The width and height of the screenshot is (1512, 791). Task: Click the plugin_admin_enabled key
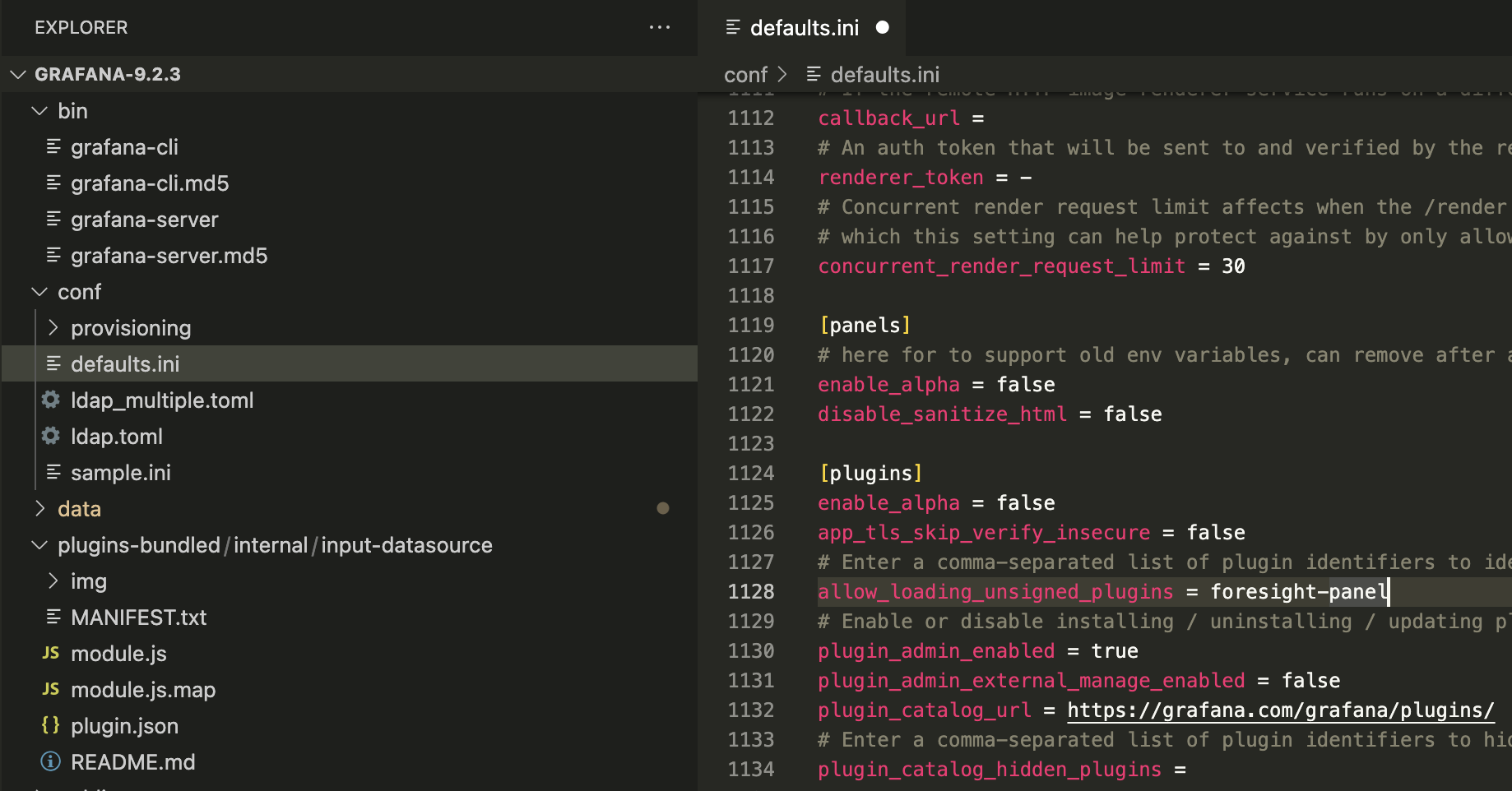pyautogui.click(x=936, y=651)
